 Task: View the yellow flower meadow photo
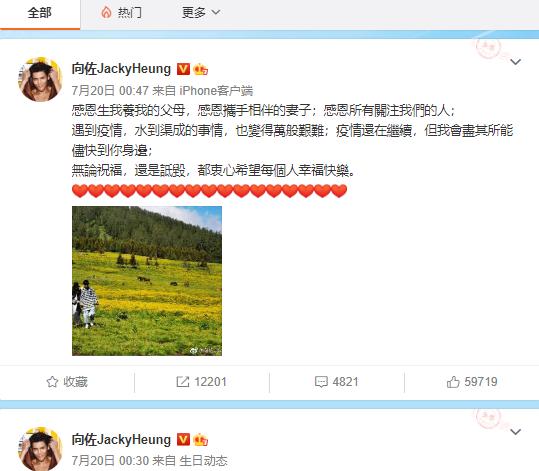coord(147,281)
